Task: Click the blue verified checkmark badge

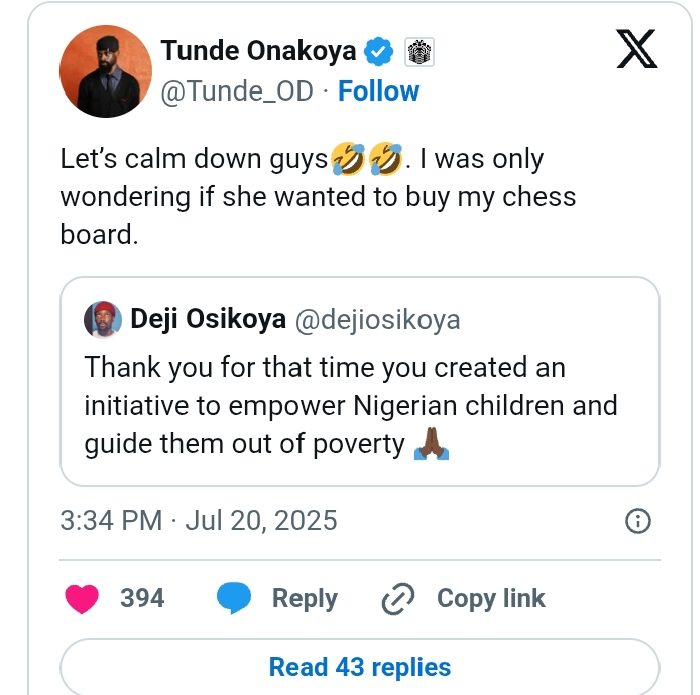Action: point(377,51)
